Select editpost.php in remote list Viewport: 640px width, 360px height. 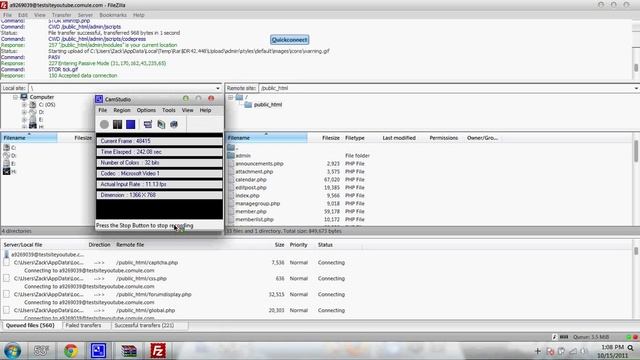(x=251, y=188)
